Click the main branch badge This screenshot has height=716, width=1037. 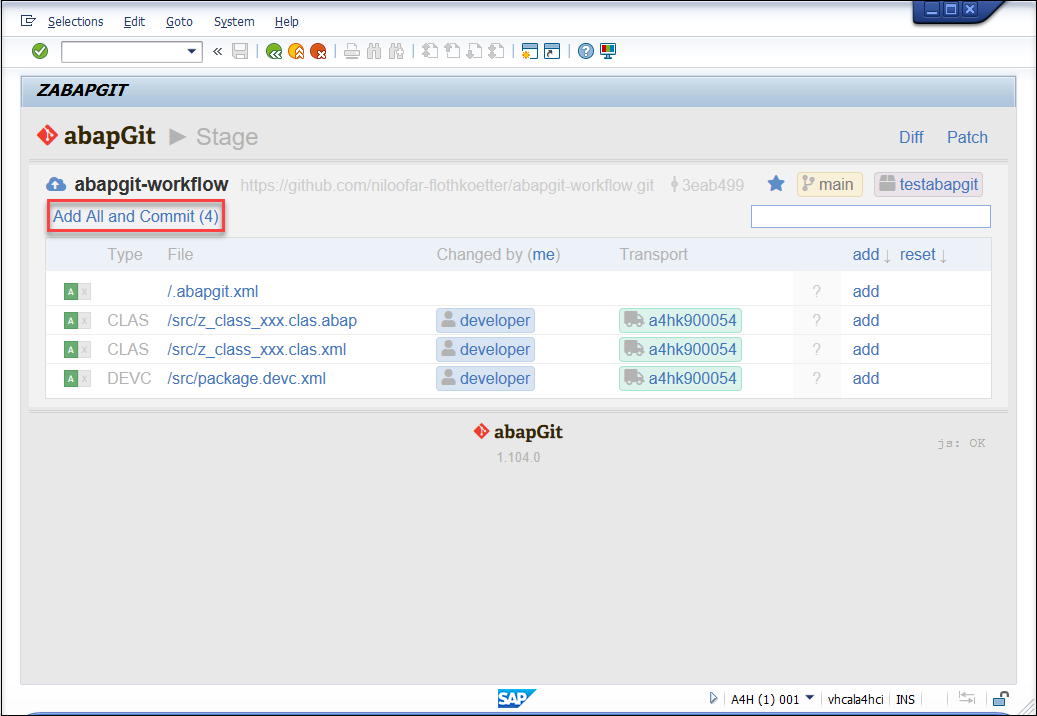829,184
